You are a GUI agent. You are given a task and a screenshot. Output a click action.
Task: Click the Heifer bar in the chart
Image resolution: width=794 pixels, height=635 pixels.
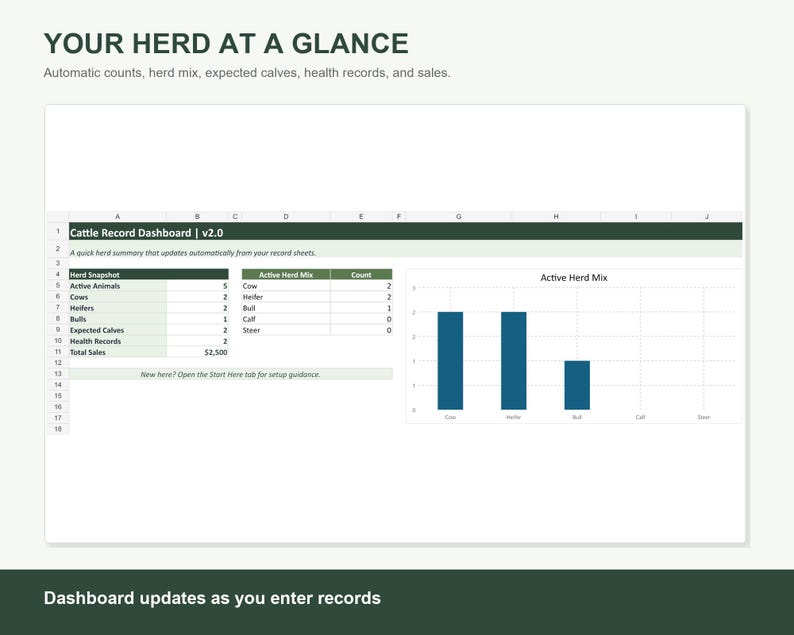pyautogui.click(x=513, y=361)
